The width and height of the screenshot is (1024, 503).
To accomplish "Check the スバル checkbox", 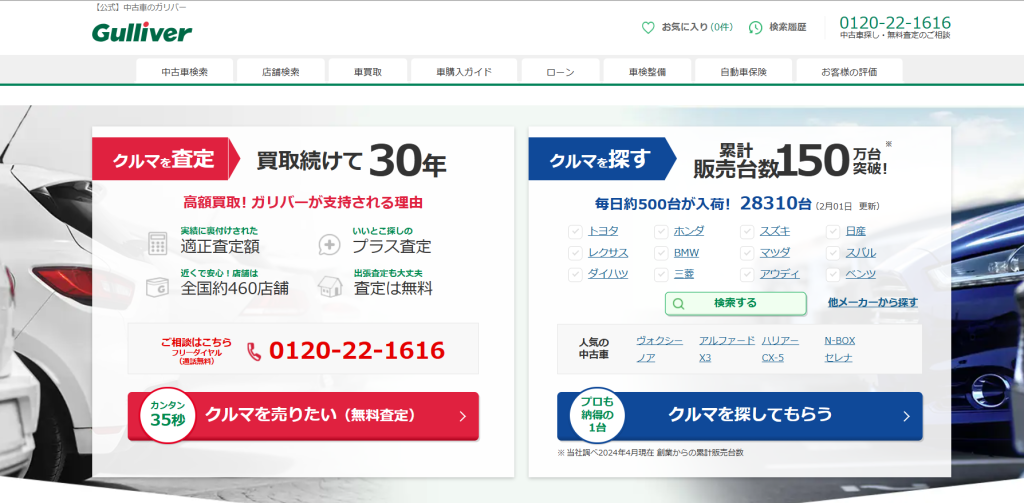I will tap(833, 253).
